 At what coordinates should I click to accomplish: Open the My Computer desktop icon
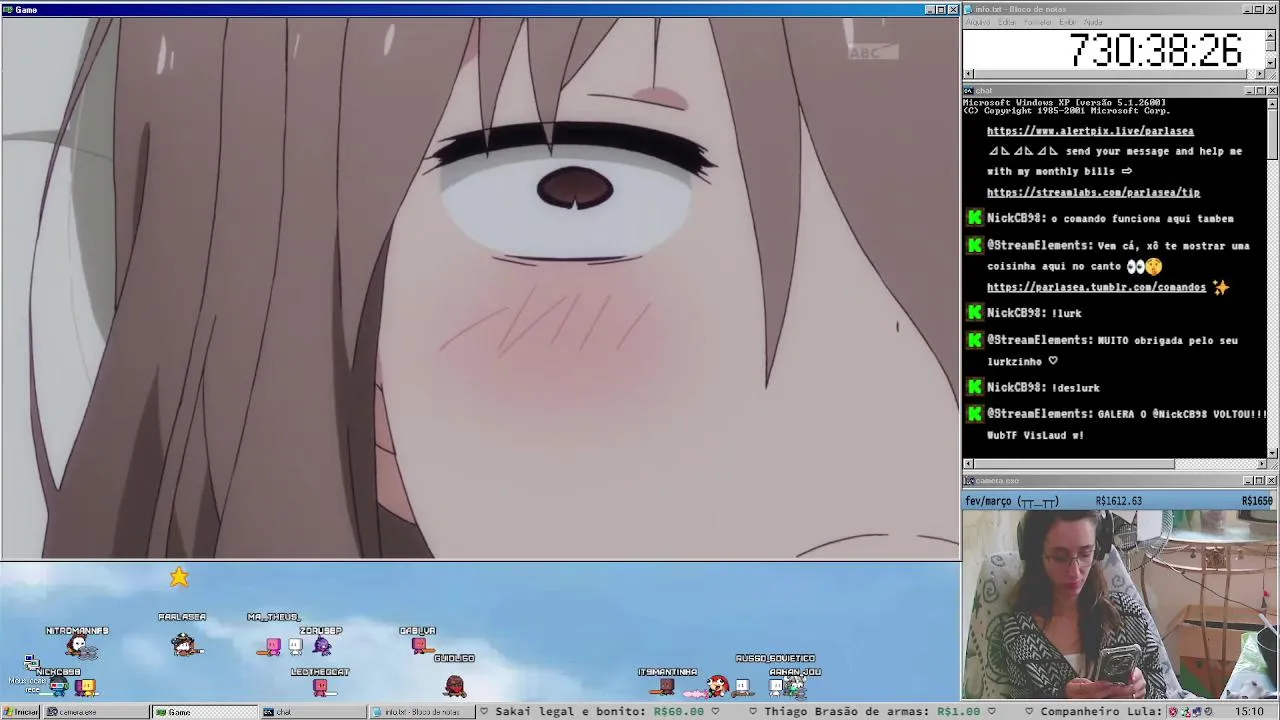[x=31, y=664]
